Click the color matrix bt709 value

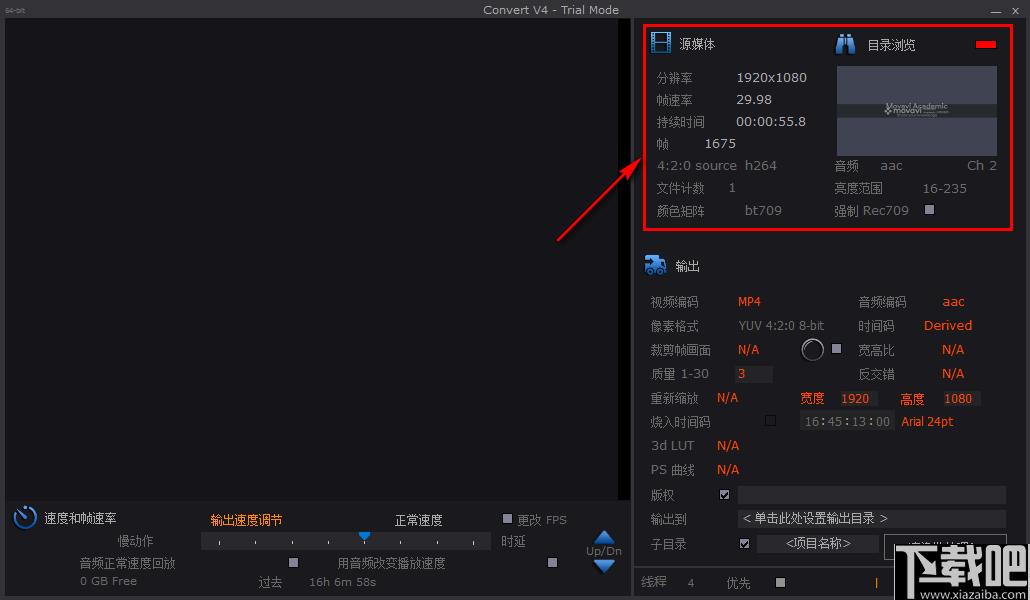point(763,210)
